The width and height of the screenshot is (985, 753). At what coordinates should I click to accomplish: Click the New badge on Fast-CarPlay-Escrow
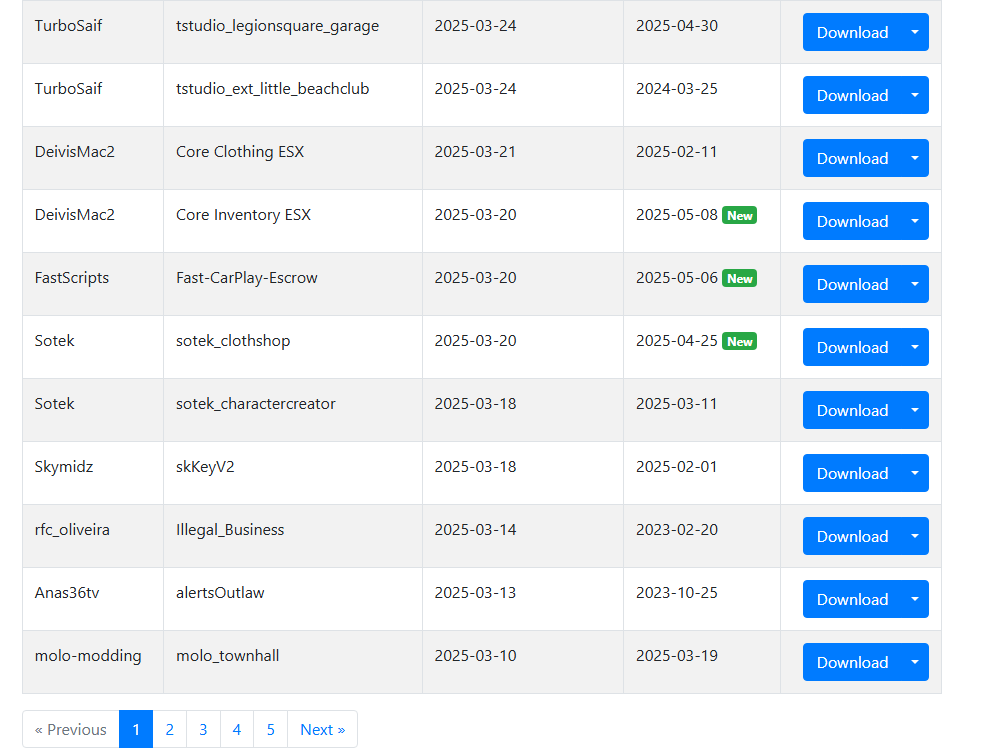(x=739, y=278)
